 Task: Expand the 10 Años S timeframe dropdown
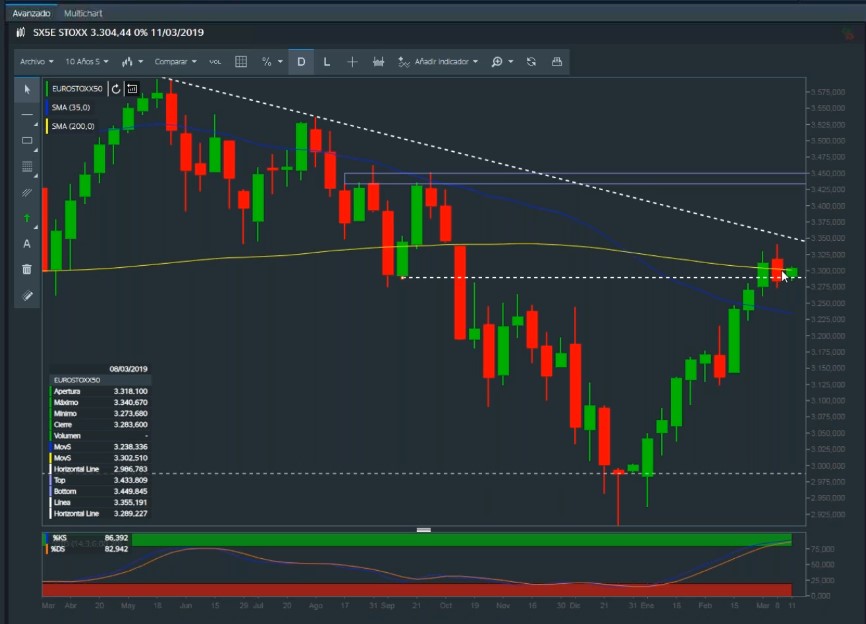[87, 61]
